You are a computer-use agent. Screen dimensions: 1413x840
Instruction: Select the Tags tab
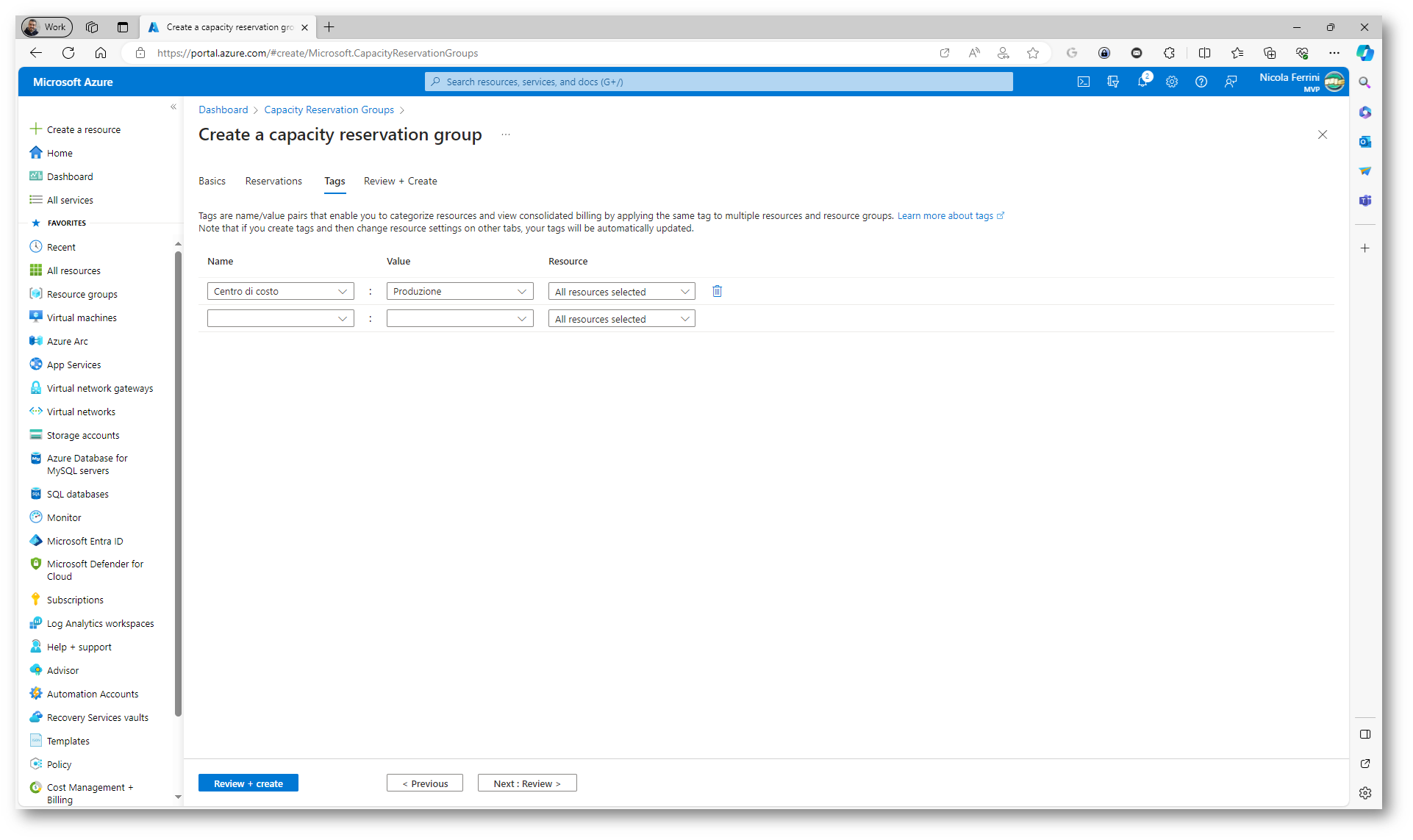335,181
